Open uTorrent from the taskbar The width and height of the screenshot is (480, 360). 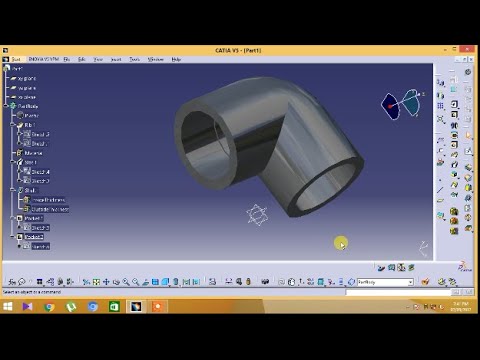[71, 306]
